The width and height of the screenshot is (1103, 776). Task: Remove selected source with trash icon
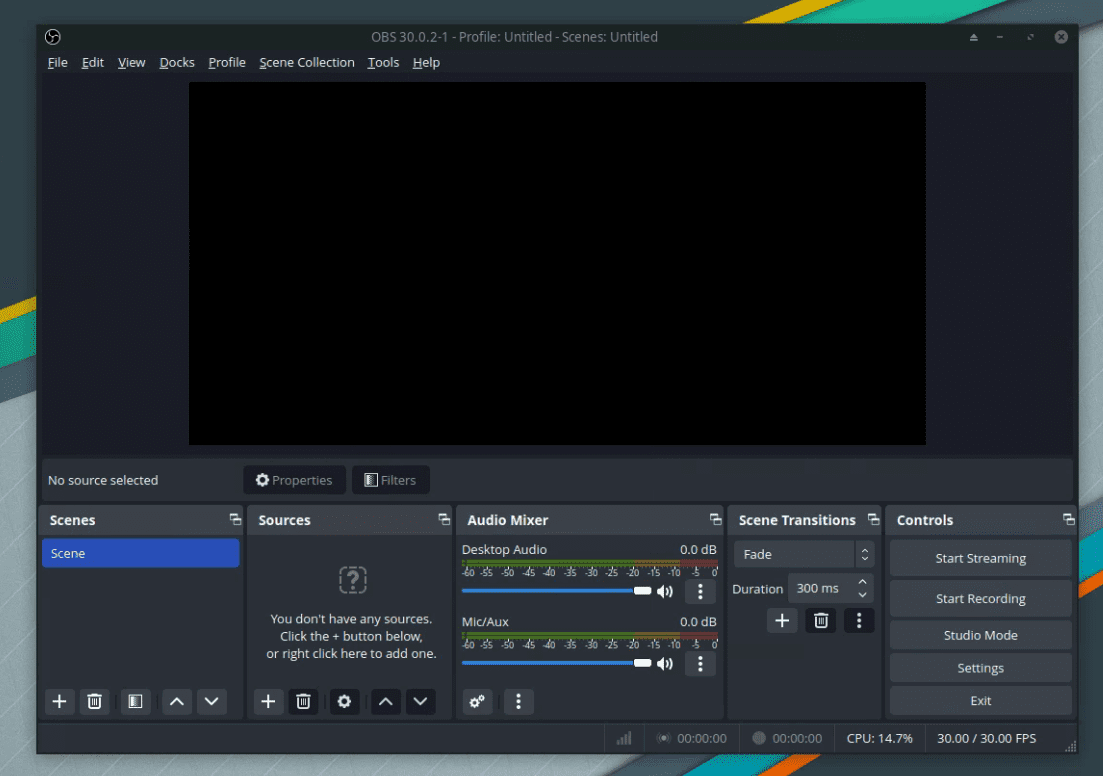(303, 701)
